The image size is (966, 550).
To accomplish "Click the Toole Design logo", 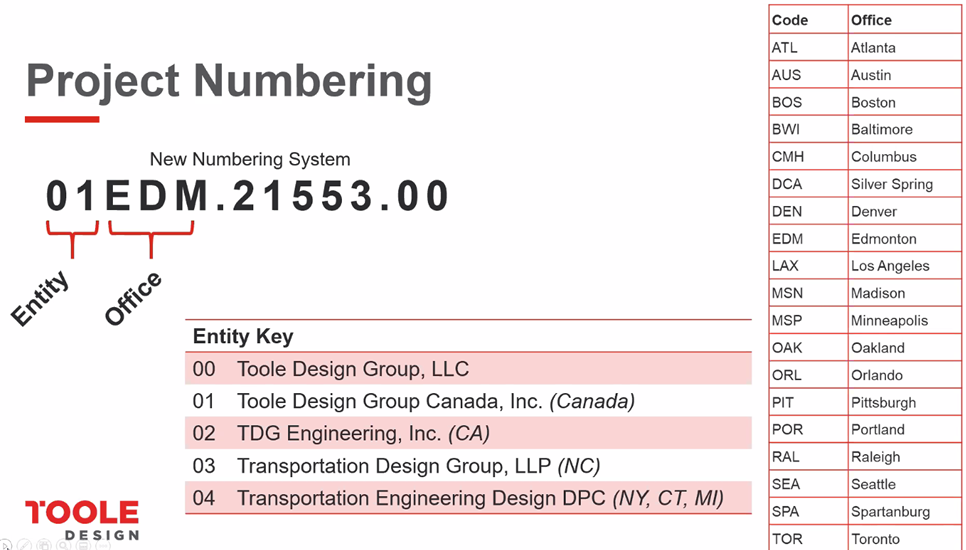I will click(x=82, y=520).
